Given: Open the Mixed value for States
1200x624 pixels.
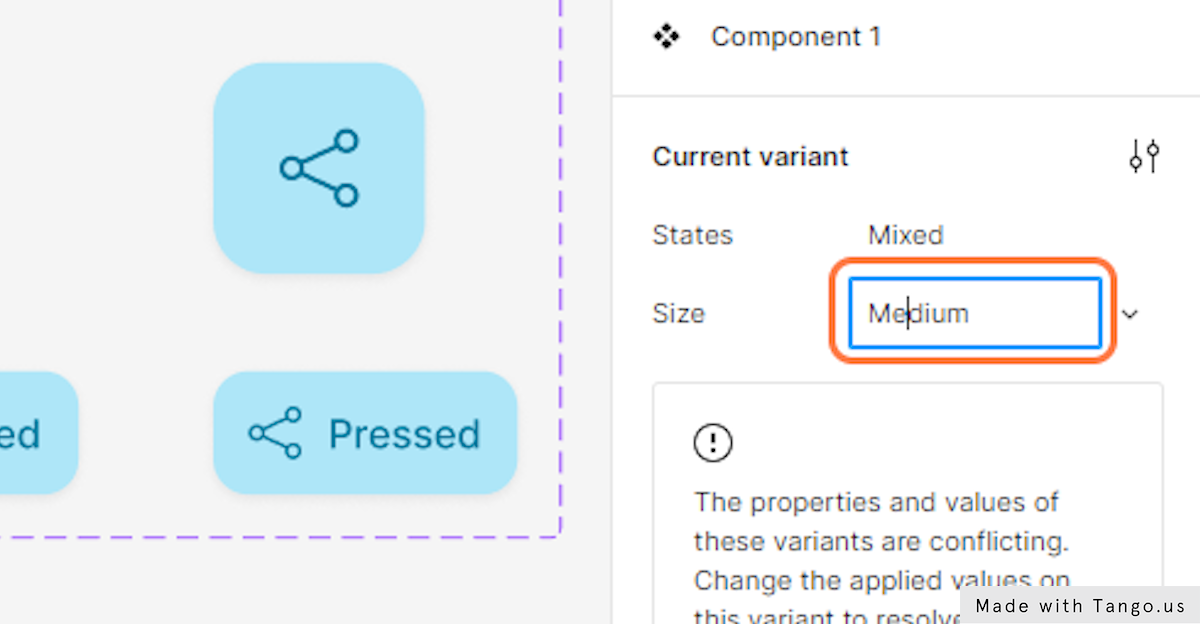Looking at the screenshot, I should tap(905, 235).
